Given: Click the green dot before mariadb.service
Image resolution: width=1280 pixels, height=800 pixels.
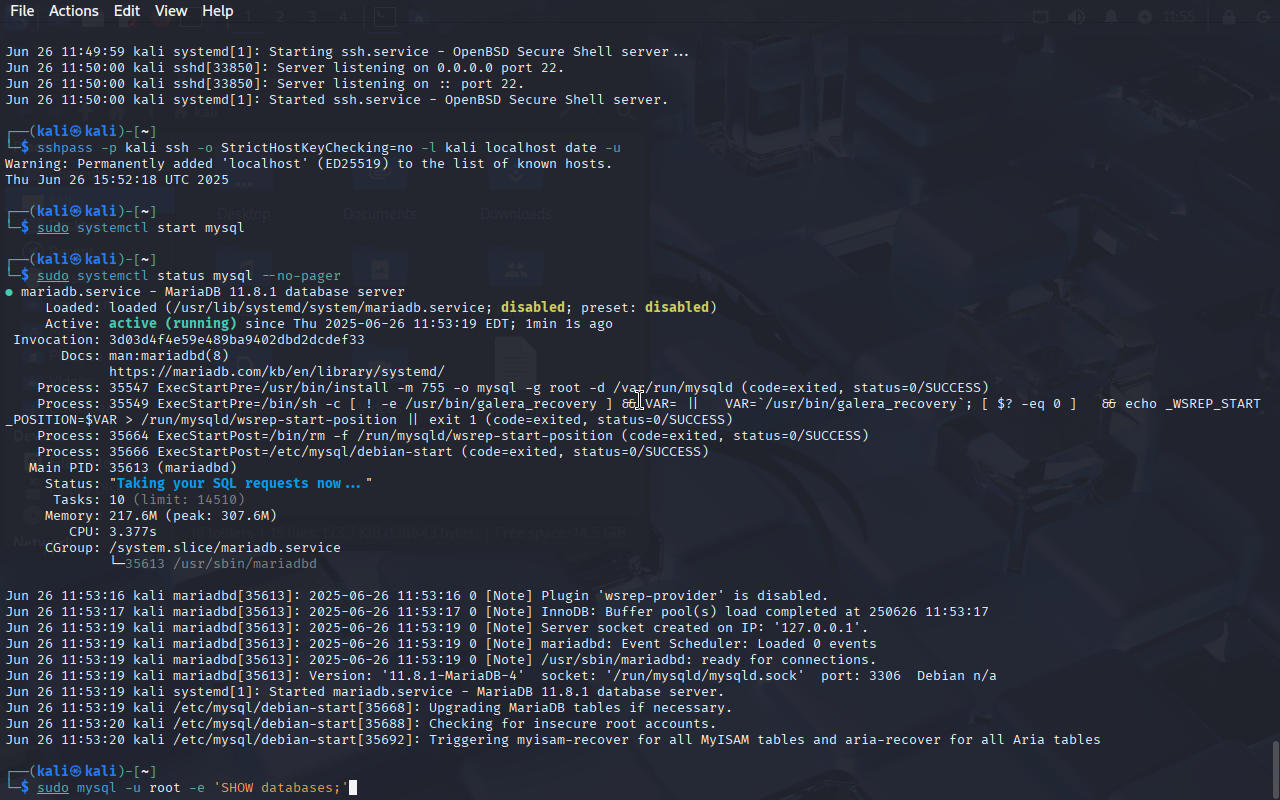Looking at the screenshot, I should click(x=9, y=292).
